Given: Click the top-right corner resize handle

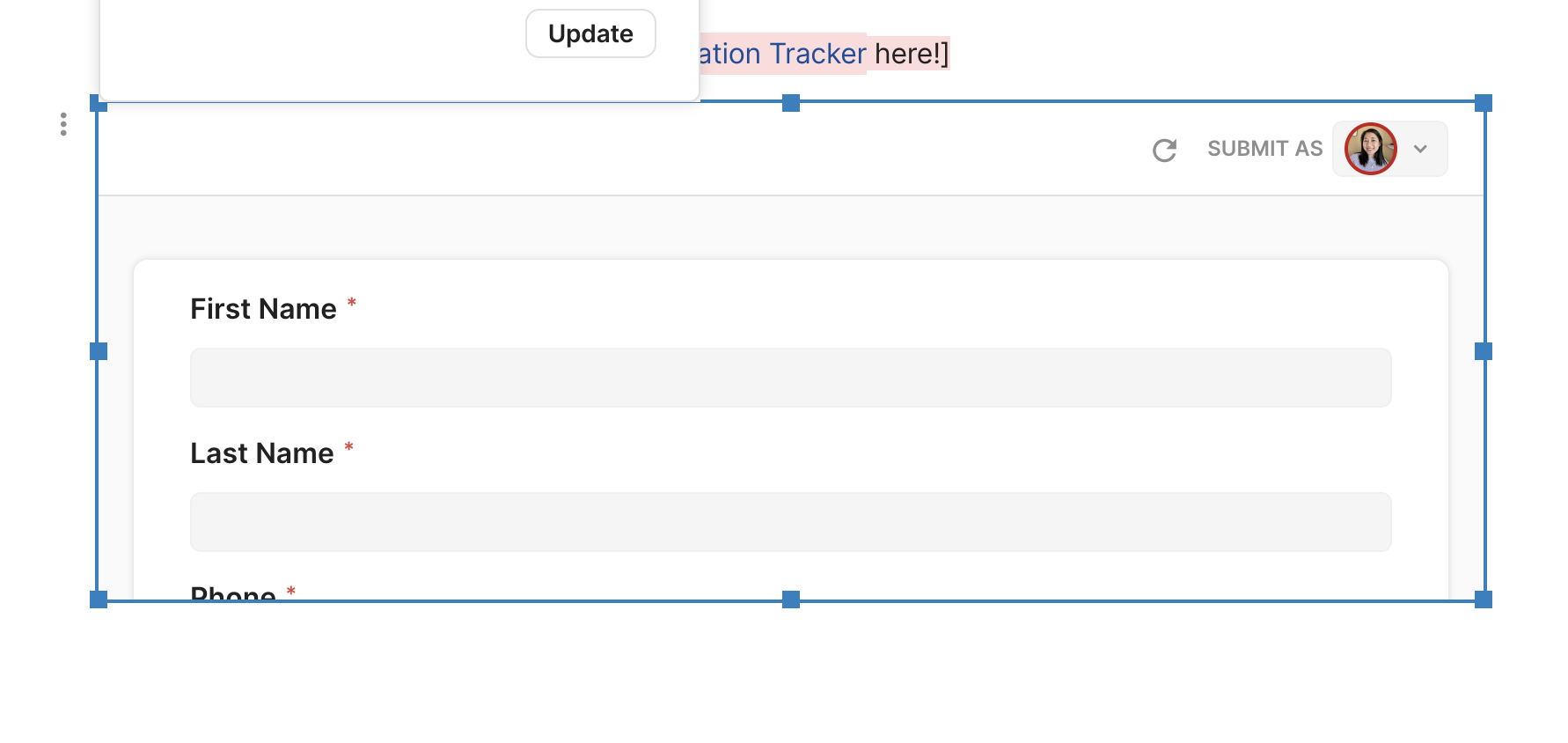Looking at the screenshot, I should pos(1484,103).
